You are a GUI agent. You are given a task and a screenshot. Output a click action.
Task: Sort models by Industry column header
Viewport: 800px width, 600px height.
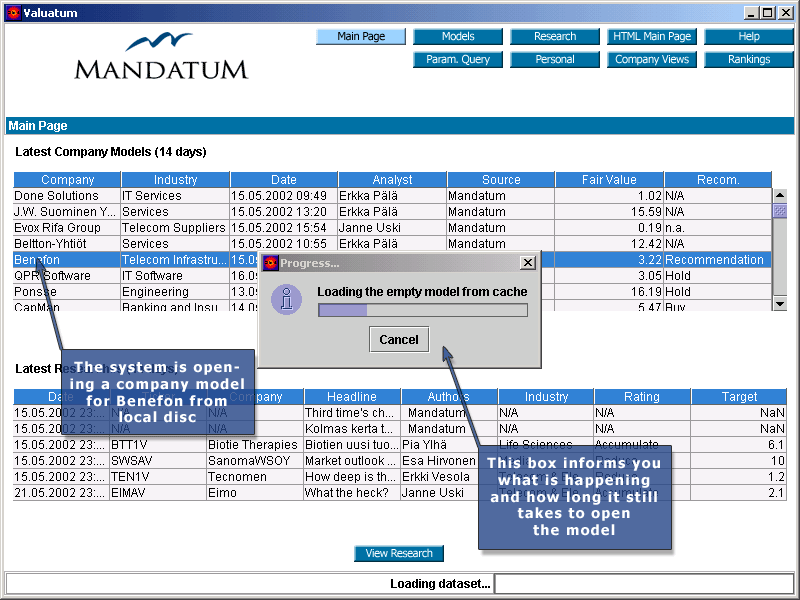176,180
